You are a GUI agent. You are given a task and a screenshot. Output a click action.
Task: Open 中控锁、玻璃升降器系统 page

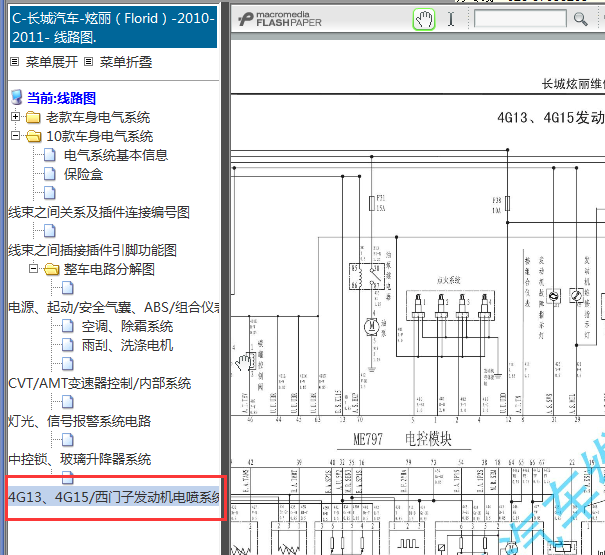click(x=79, y=459)
